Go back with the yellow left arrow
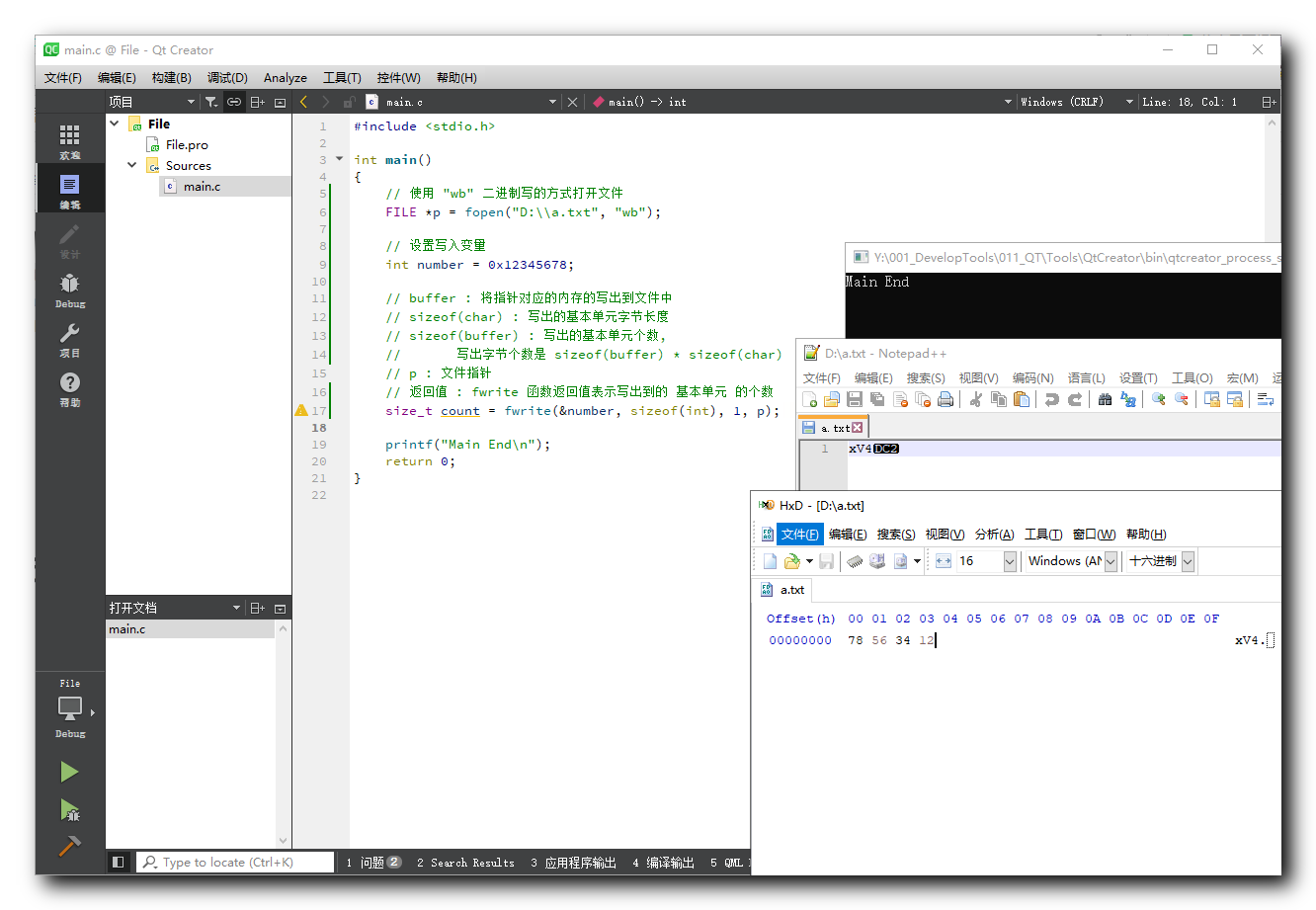This screenshot has width=1316, height=910. 303,102
